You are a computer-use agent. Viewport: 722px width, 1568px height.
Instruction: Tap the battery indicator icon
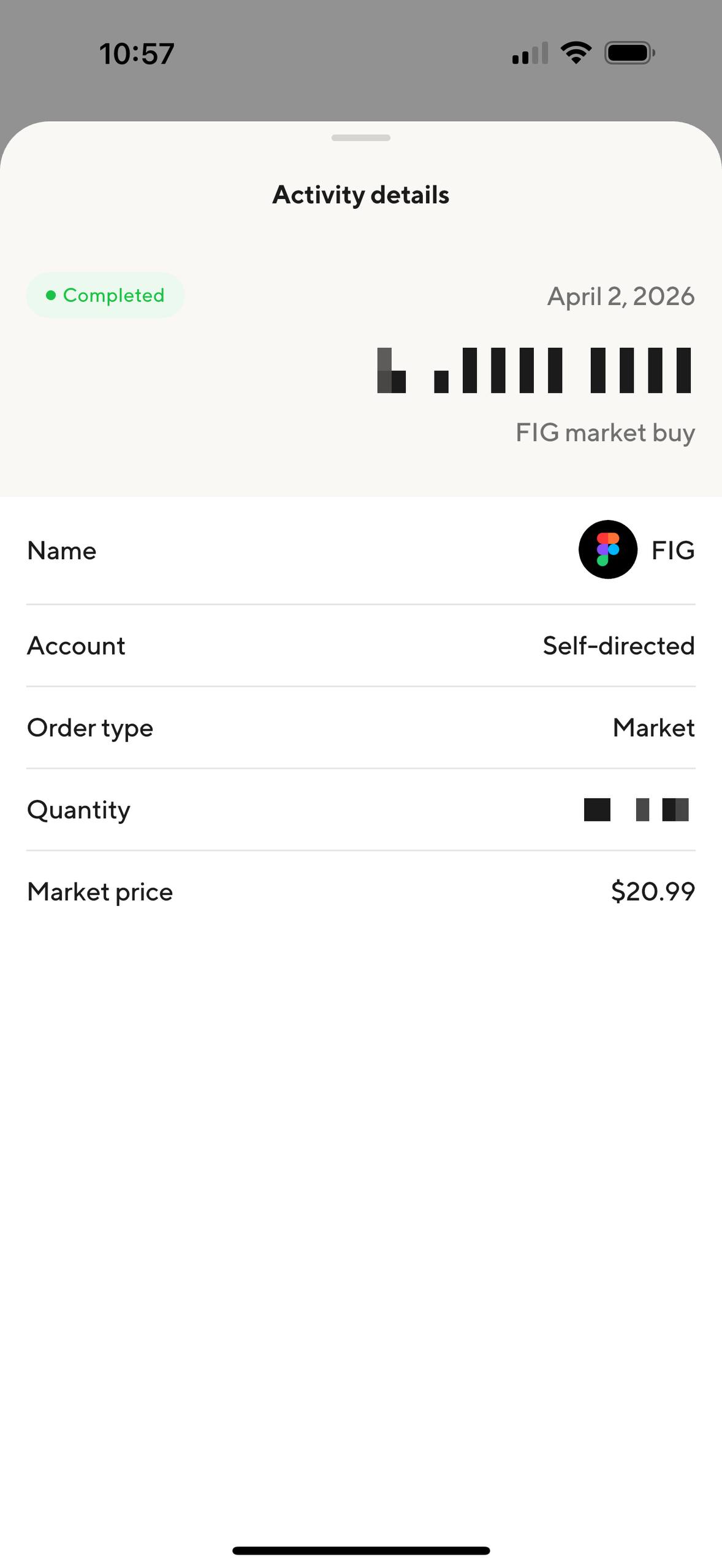(630, 53)
